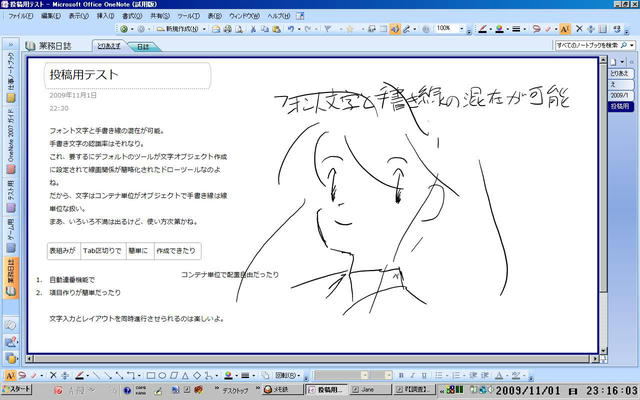Click the 新規作成 button
640x400 pixels.
coord(179,29)
